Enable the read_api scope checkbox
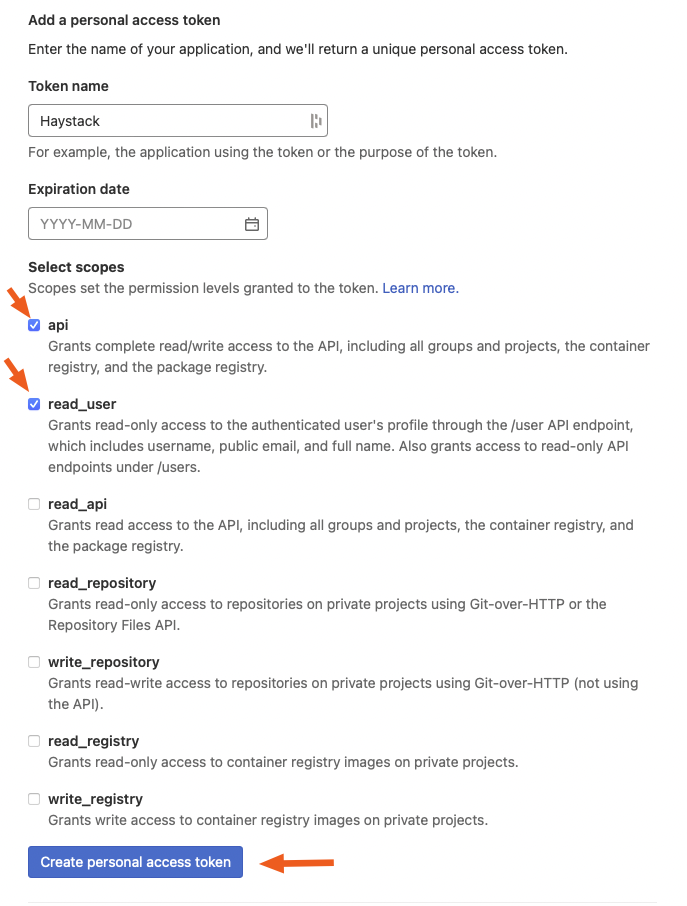Screen dimensions: 687x906 (34, 504)
